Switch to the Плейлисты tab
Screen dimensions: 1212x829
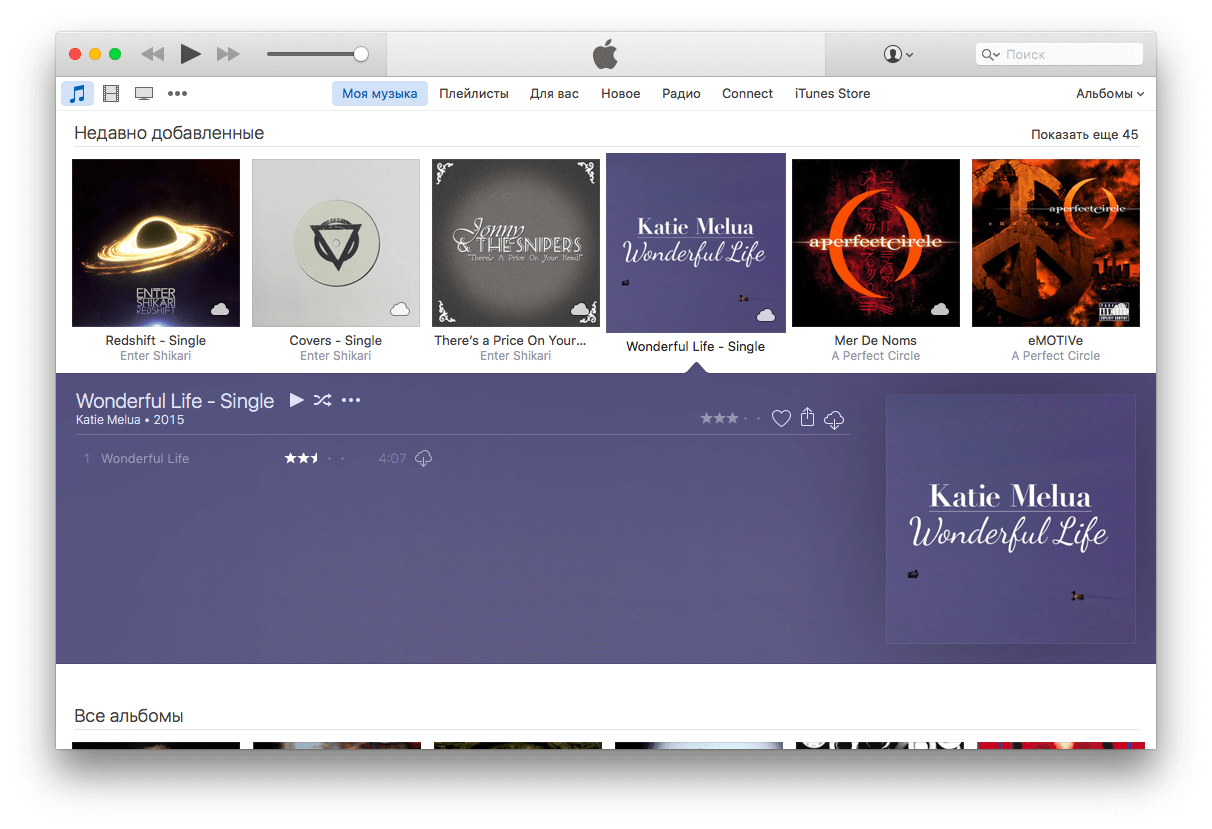point(474,93)
